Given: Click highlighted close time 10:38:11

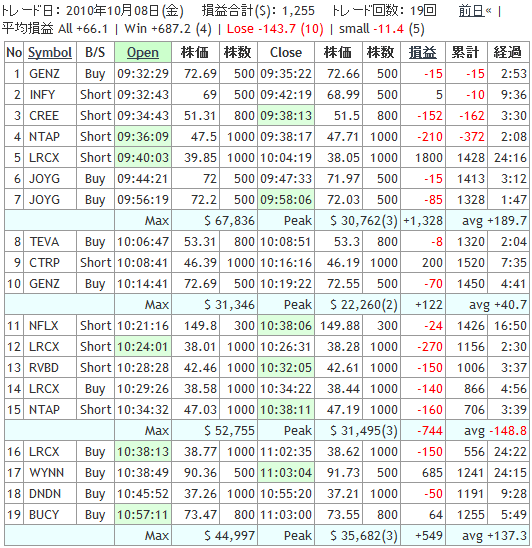Looking at the screenshot, I should [286, 409].
